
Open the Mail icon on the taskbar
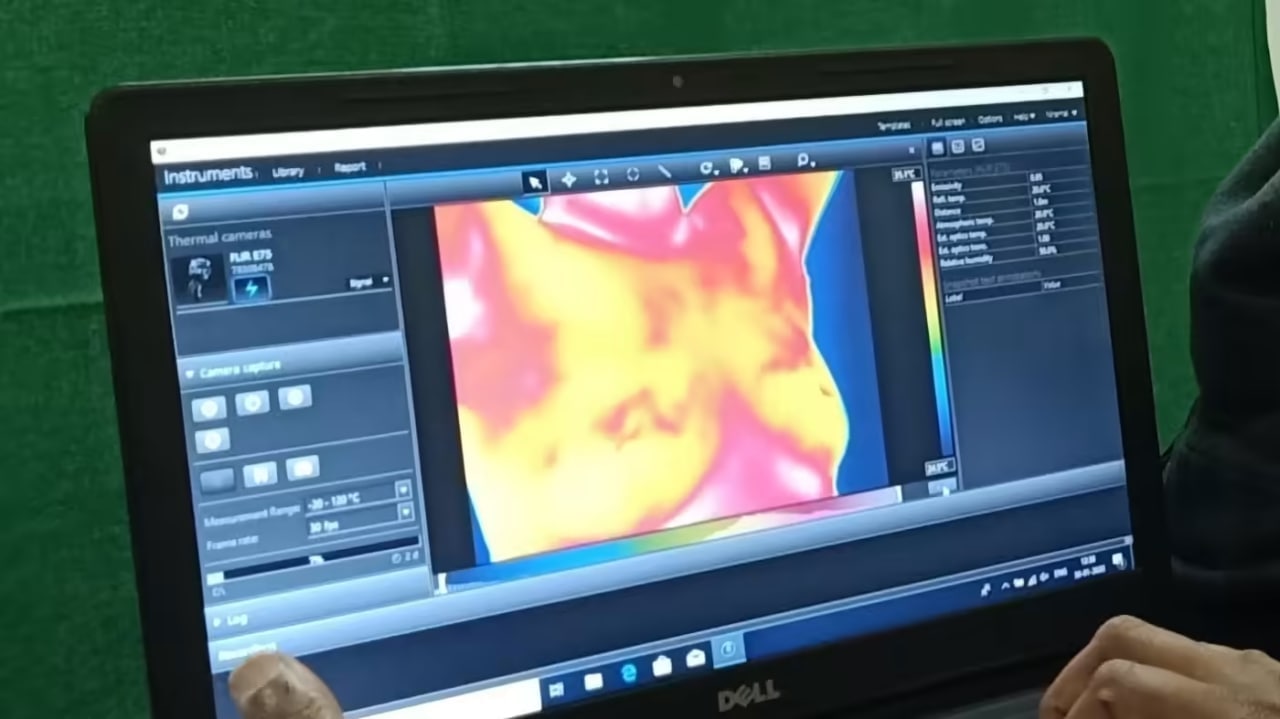(695, 658)
